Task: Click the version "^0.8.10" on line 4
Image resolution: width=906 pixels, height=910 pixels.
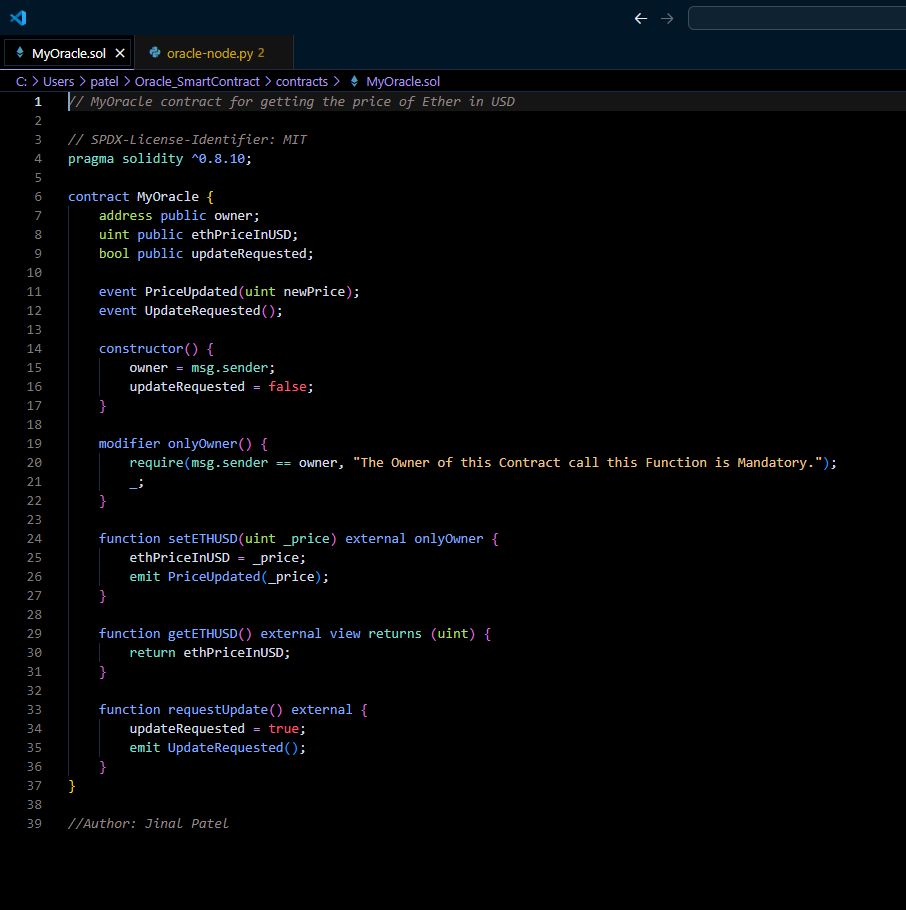Action: click(218, 159)
